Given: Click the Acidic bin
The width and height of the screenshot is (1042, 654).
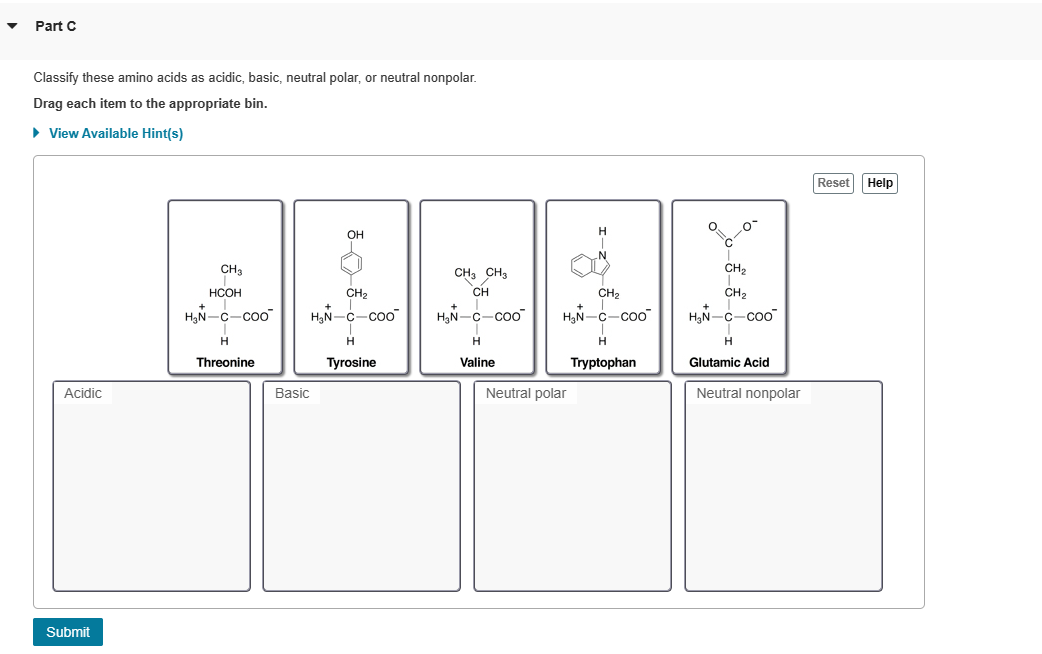Looking at the screenshot, I should click(151, 486).
